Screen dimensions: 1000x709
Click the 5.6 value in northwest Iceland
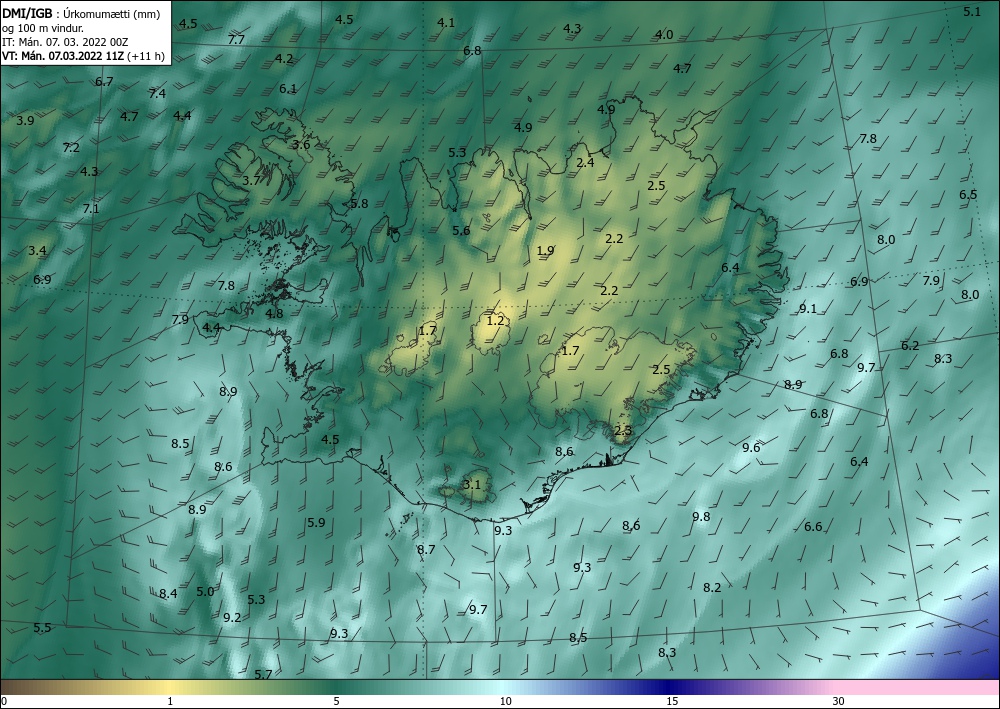coord(461,231)
